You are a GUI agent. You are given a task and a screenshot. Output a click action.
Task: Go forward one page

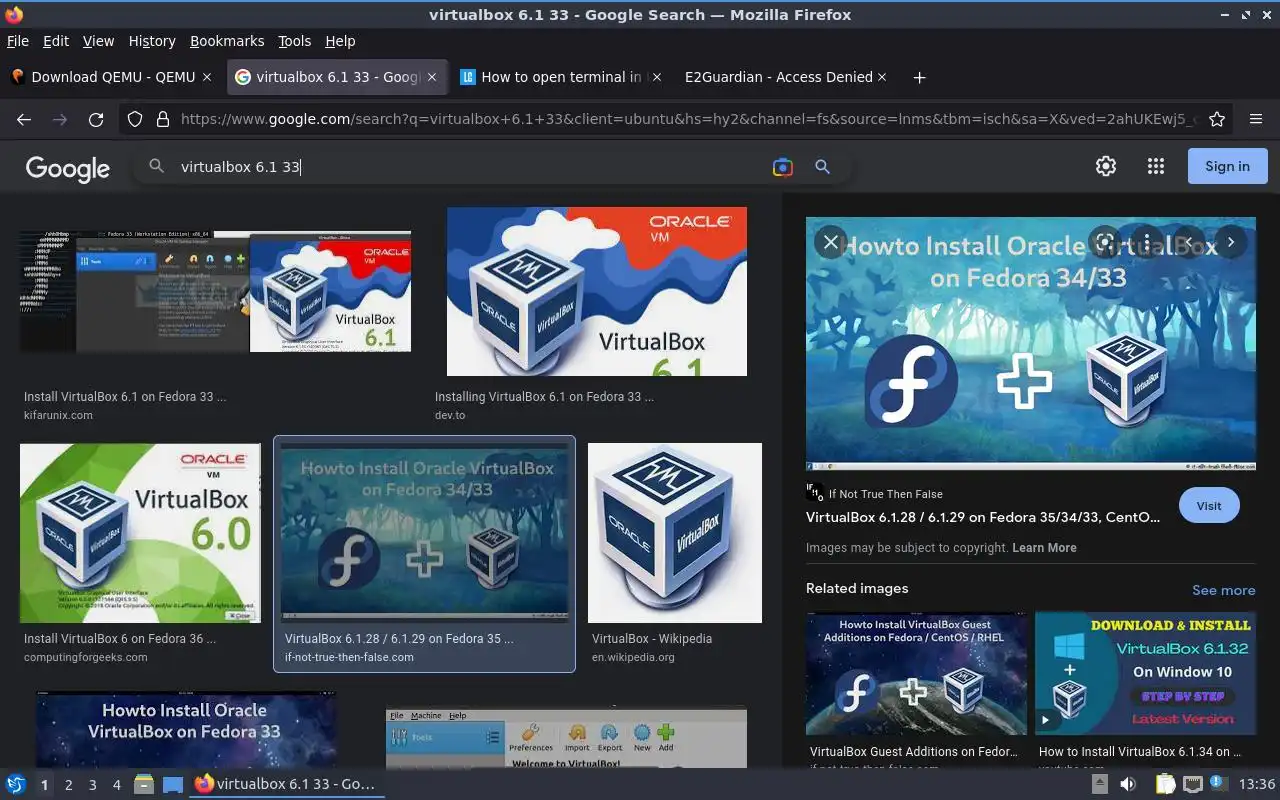[x=60, y=119]
